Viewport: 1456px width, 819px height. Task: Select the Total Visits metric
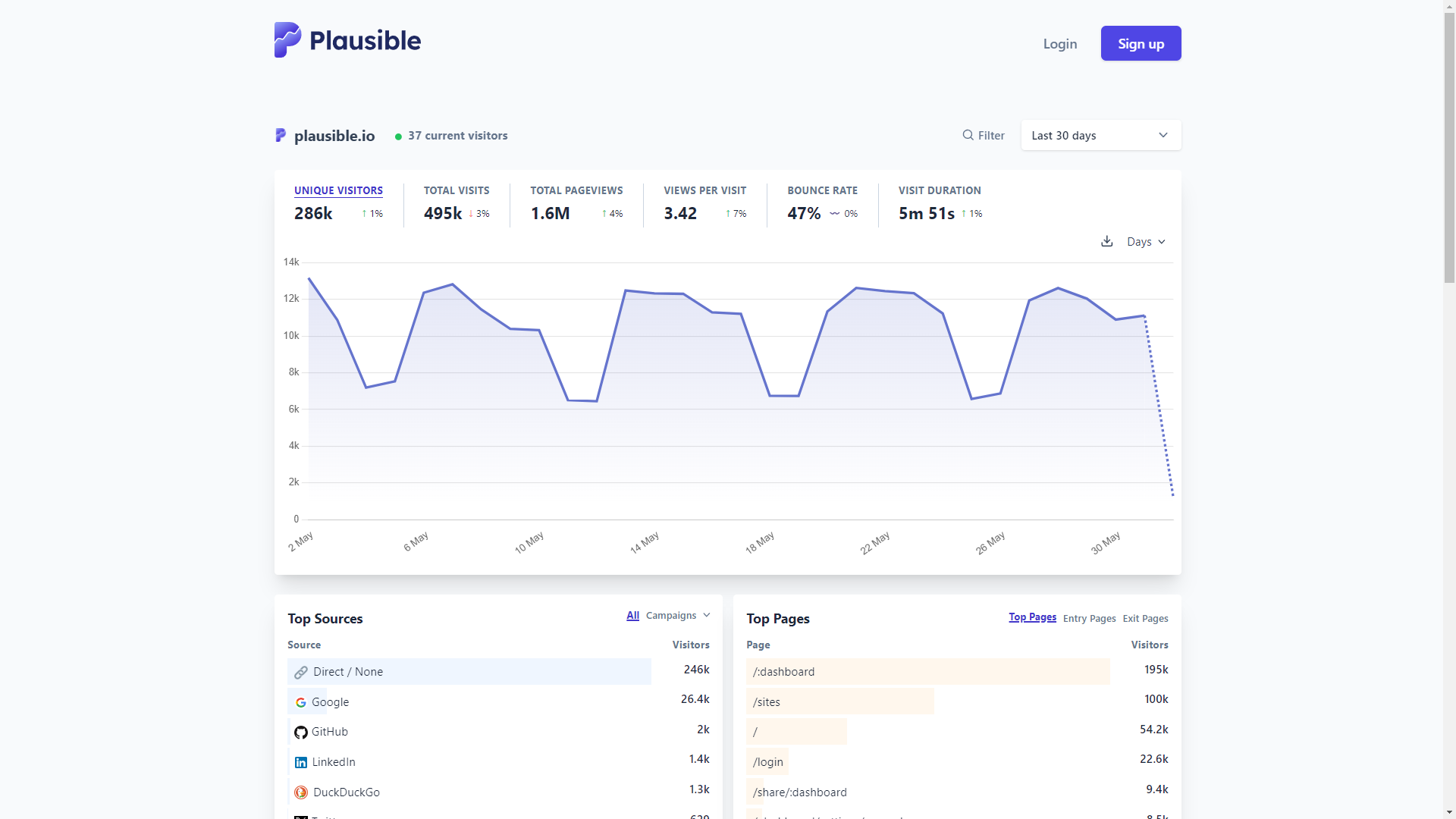coord(457,190)
